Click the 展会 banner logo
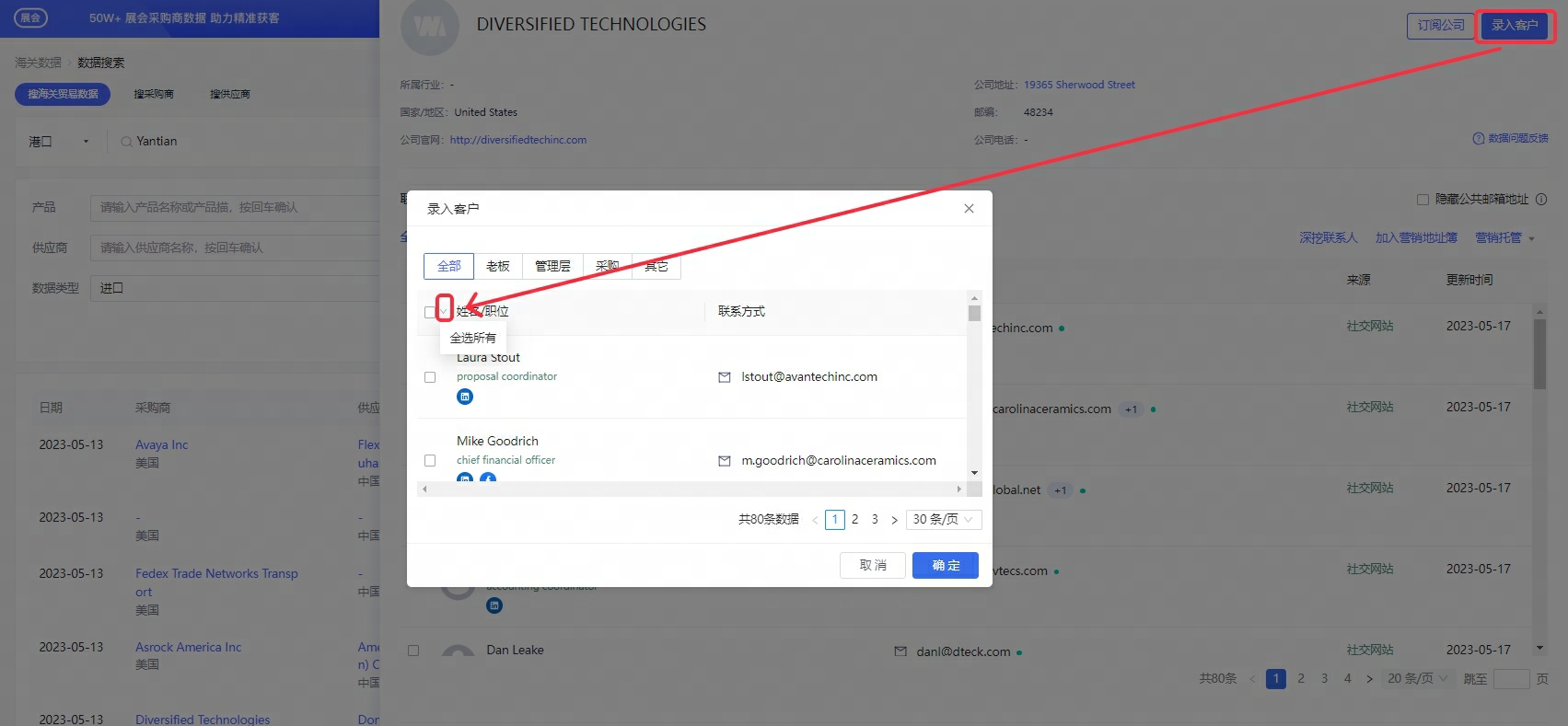Viewport: 1568px width, 726px height. [30, 17]
